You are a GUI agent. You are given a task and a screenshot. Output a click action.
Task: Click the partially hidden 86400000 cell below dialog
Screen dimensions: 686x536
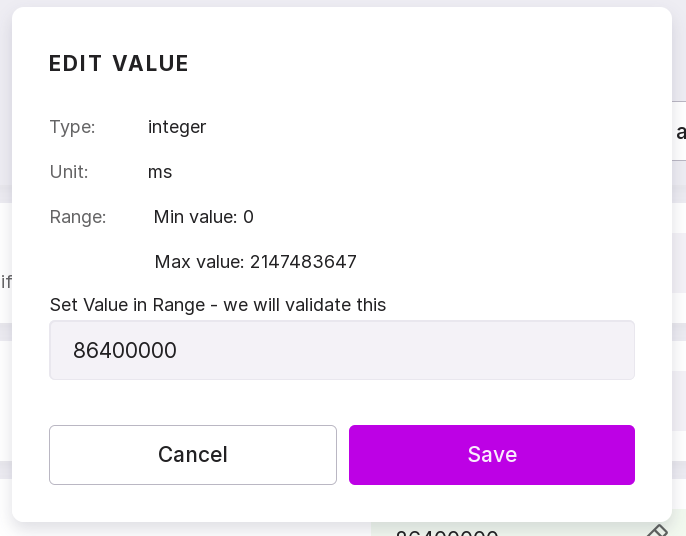point(446,532)
